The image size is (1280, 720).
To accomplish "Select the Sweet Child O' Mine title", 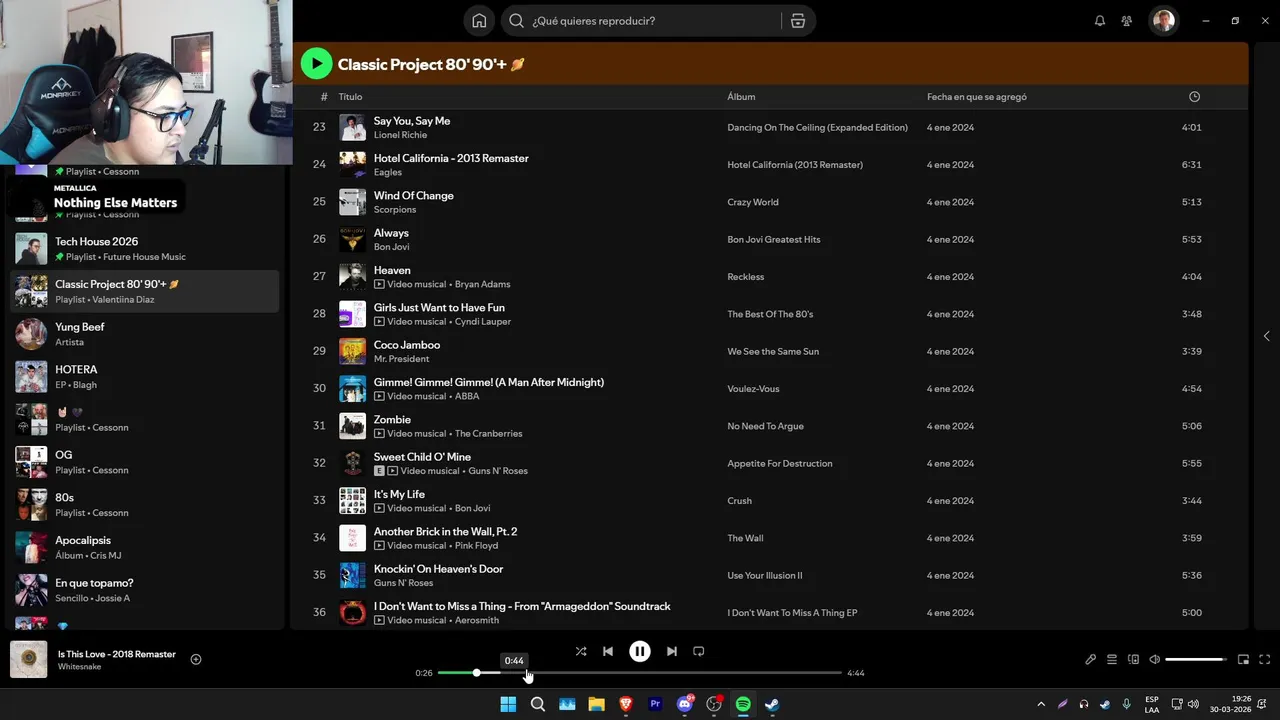I will point(422,457).
